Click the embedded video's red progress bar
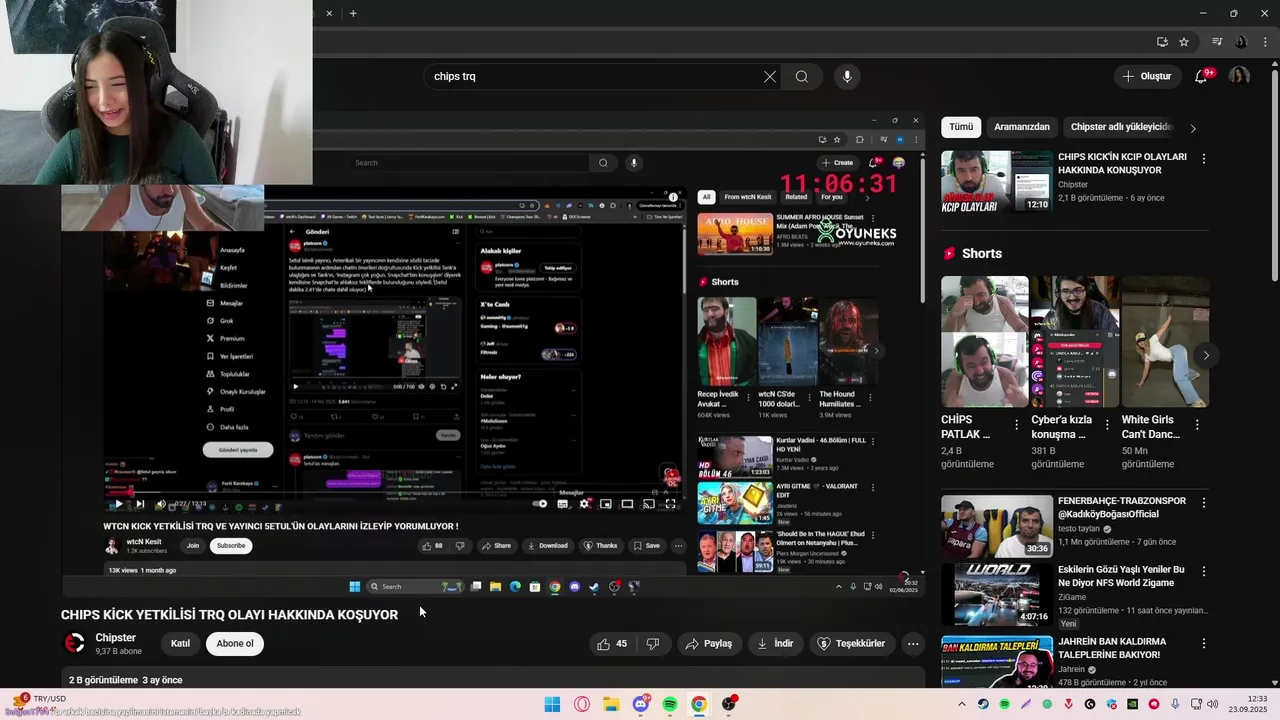This screenshot has height=720, width=1280. pos(120,492)
